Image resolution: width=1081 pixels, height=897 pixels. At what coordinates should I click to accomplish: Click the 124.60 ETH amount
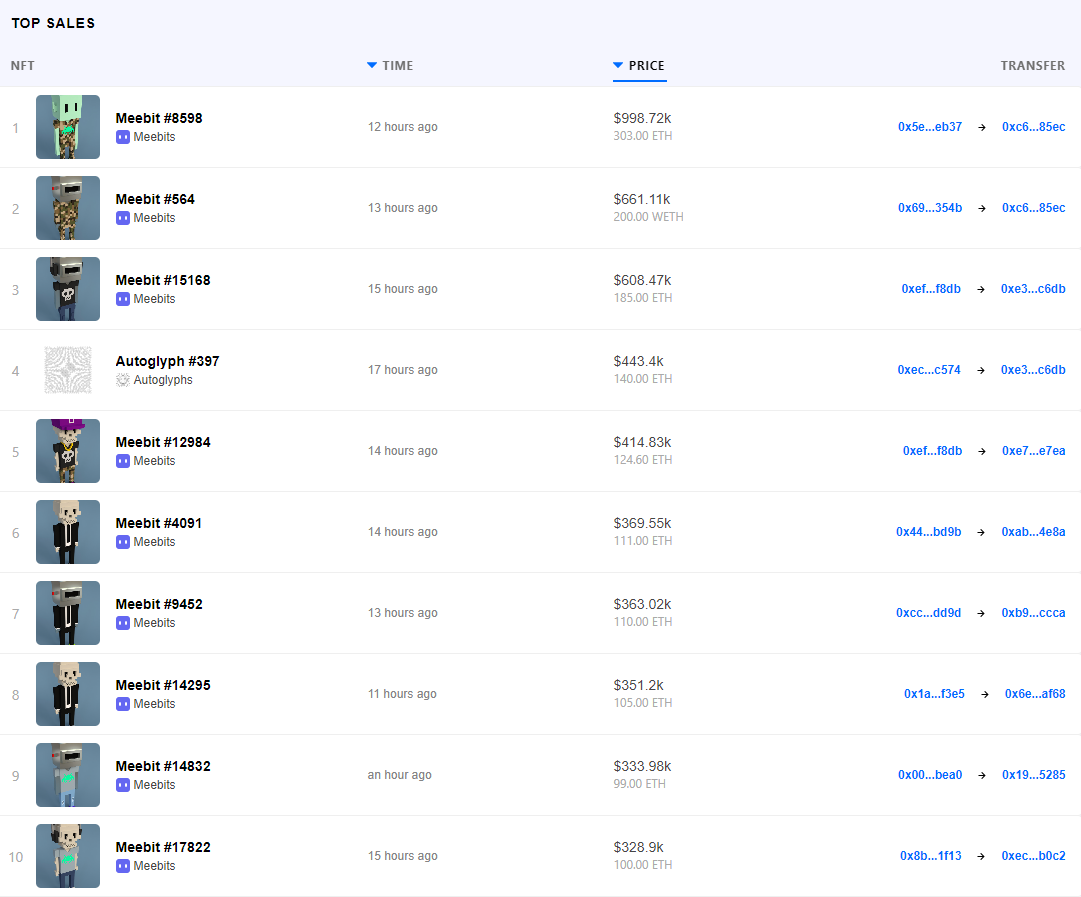coord(643,460)
